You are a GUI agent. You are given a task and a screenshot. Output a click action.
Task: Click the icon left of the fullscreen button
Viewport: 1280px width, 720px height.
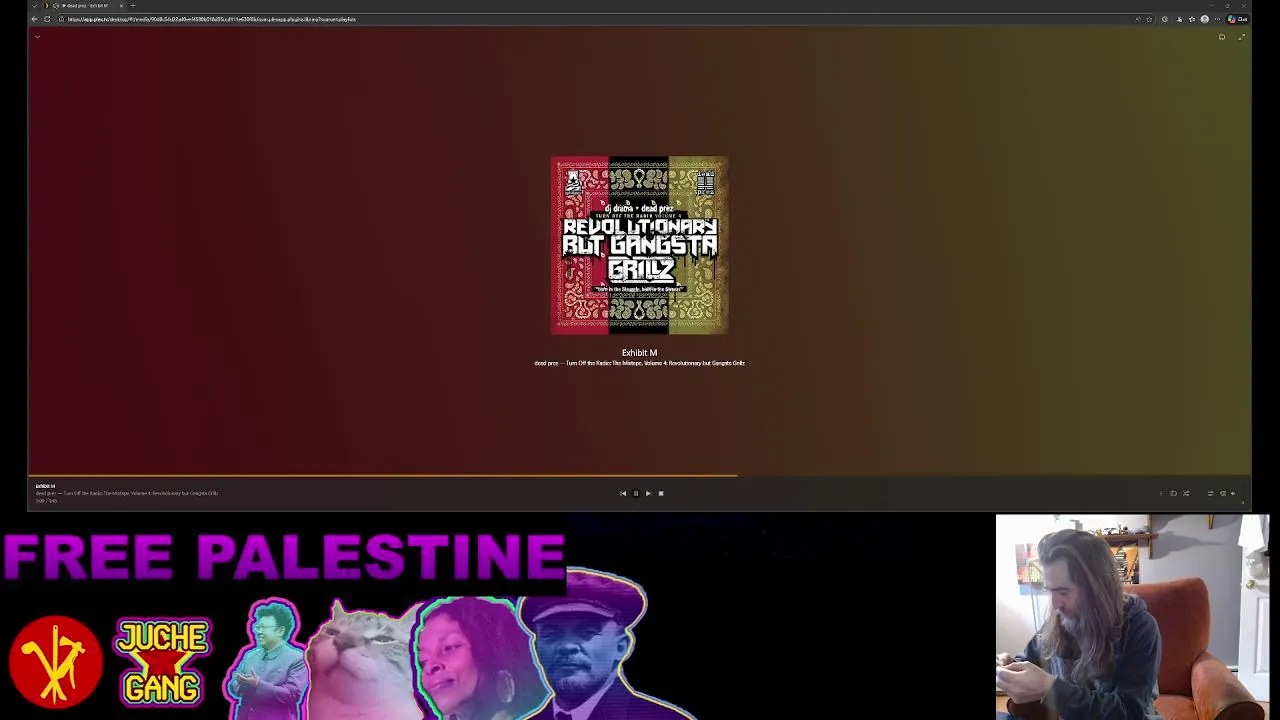tap(1222, 37)
